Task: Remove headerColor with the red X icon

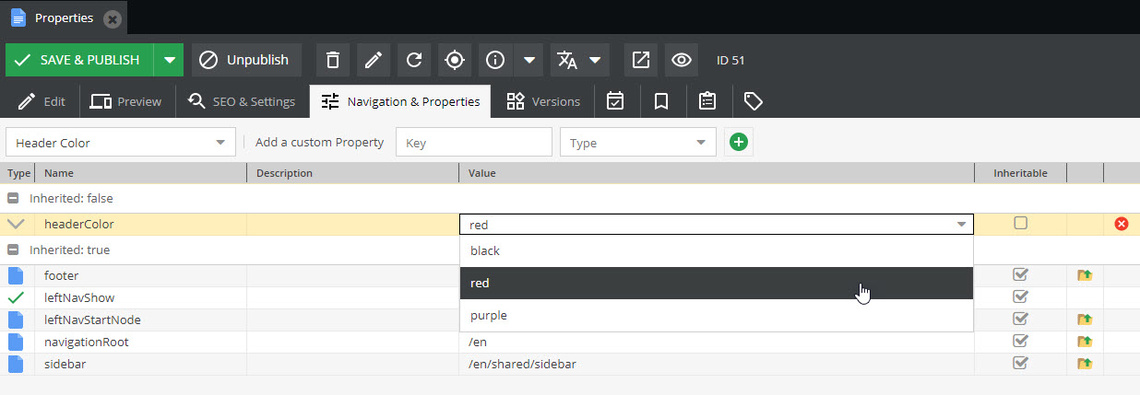Action: point(1121,224)
